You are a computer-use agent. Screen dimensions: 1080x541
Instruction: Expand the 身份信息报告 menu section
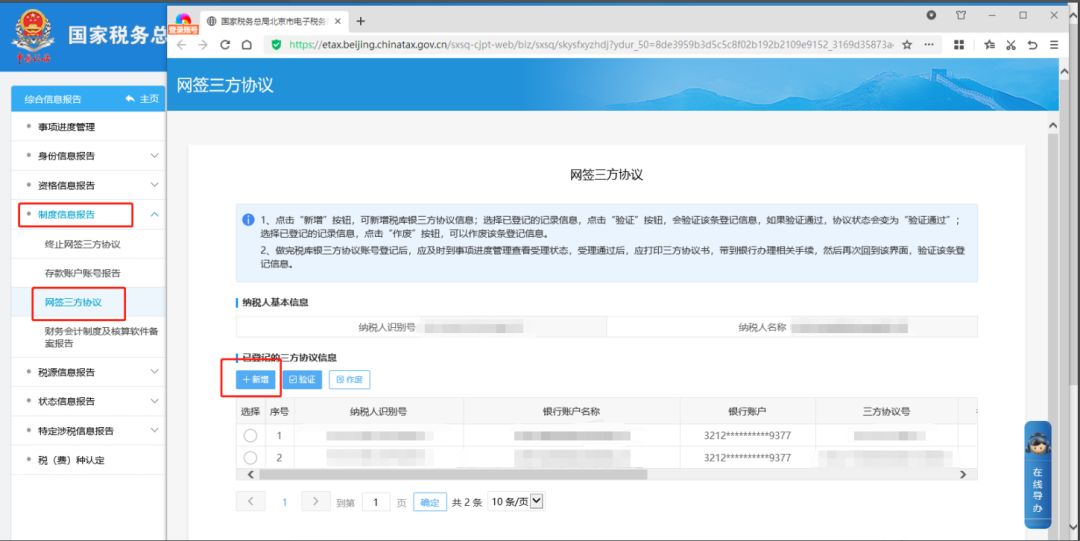pos(154,156)
